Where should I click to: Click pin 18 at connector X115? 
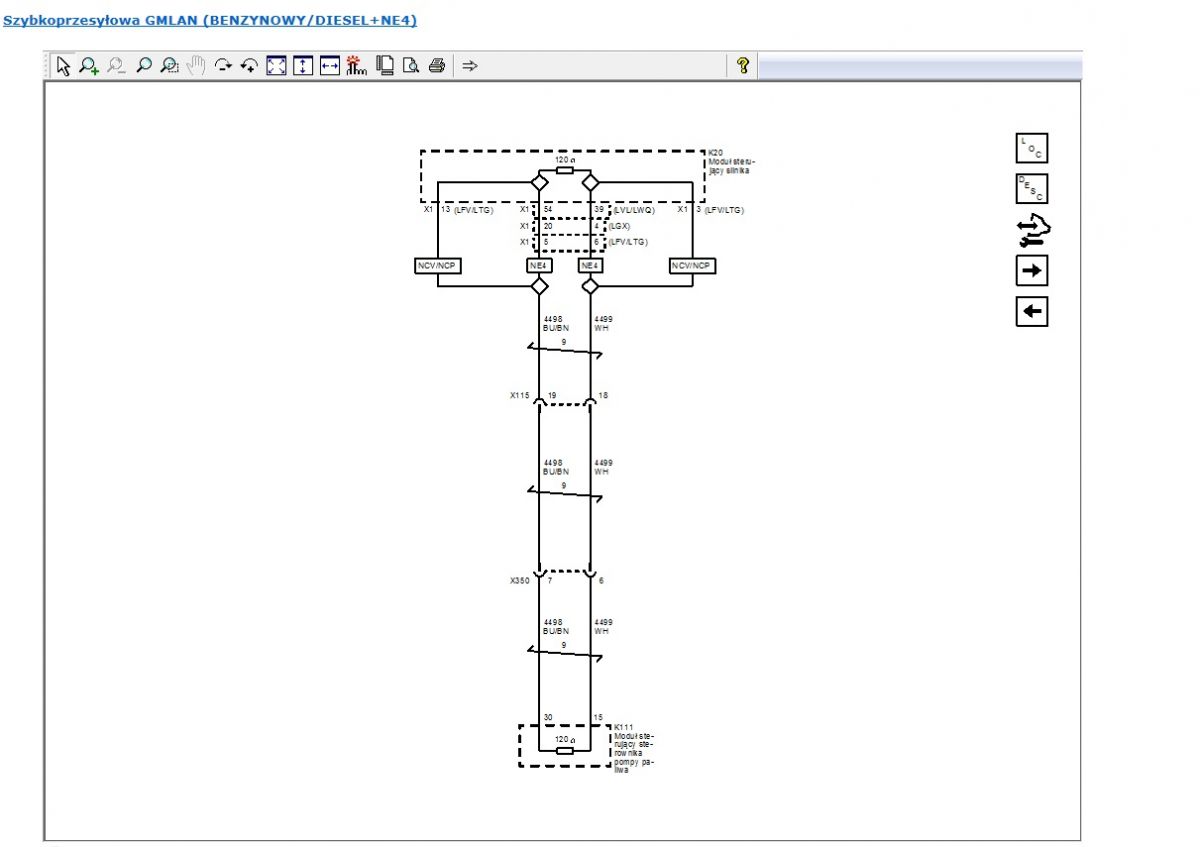(603, 395)
